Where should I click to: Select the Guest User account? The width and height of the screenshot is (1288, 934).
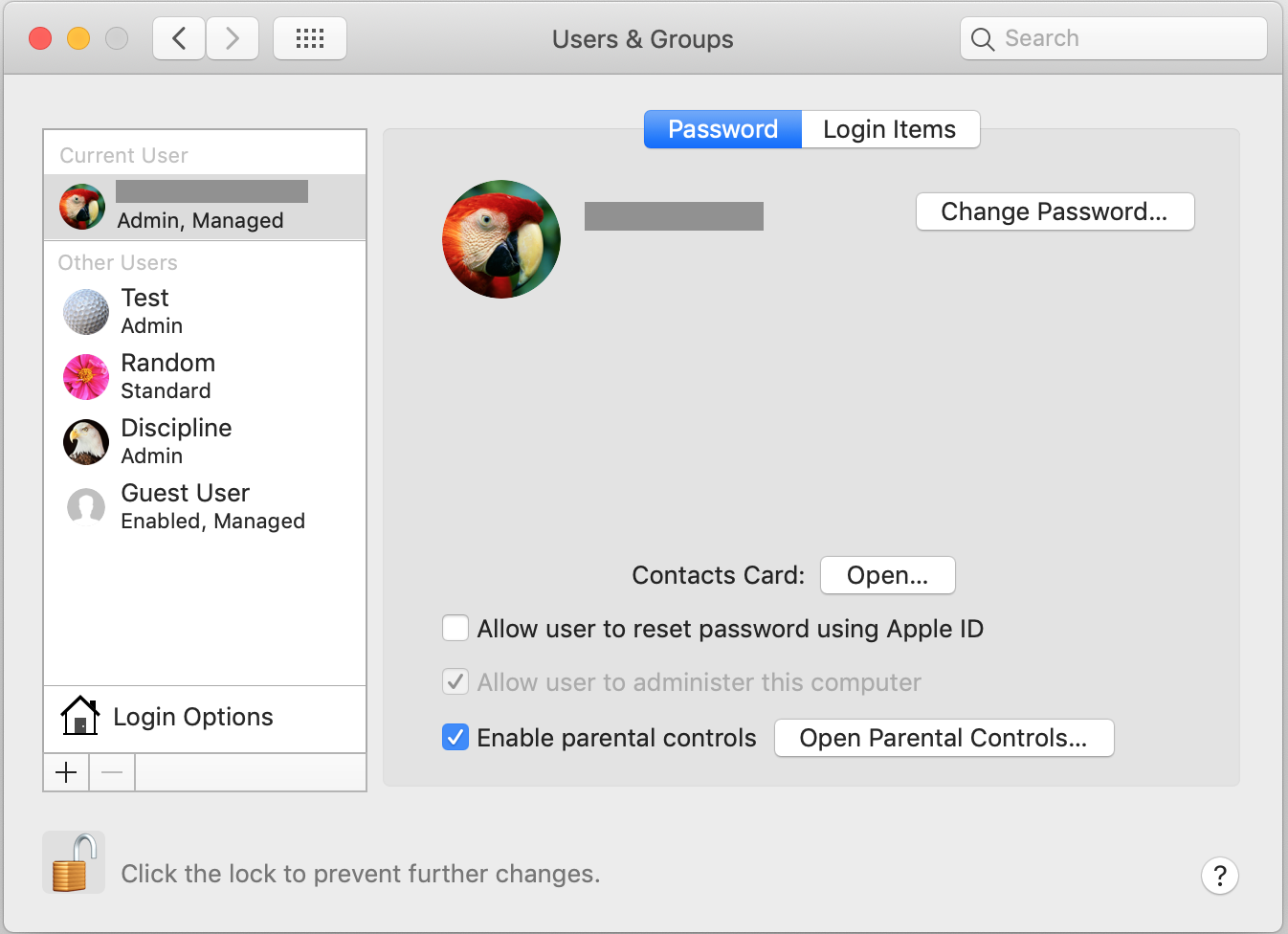(205, 506)
